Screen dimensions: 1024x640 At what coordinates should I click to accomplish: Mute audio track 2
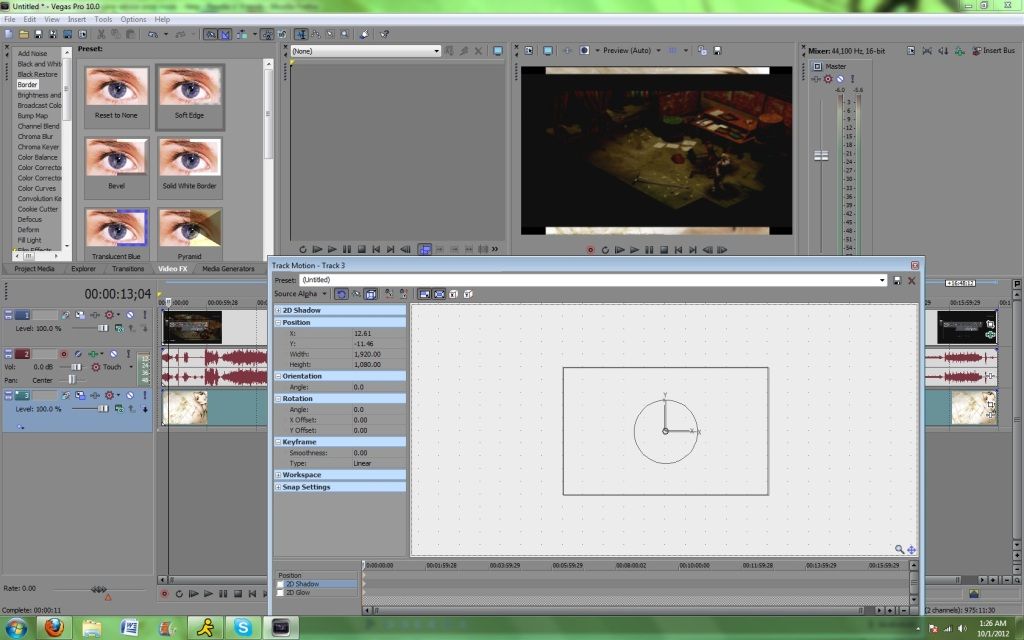(x=114, y=354)
